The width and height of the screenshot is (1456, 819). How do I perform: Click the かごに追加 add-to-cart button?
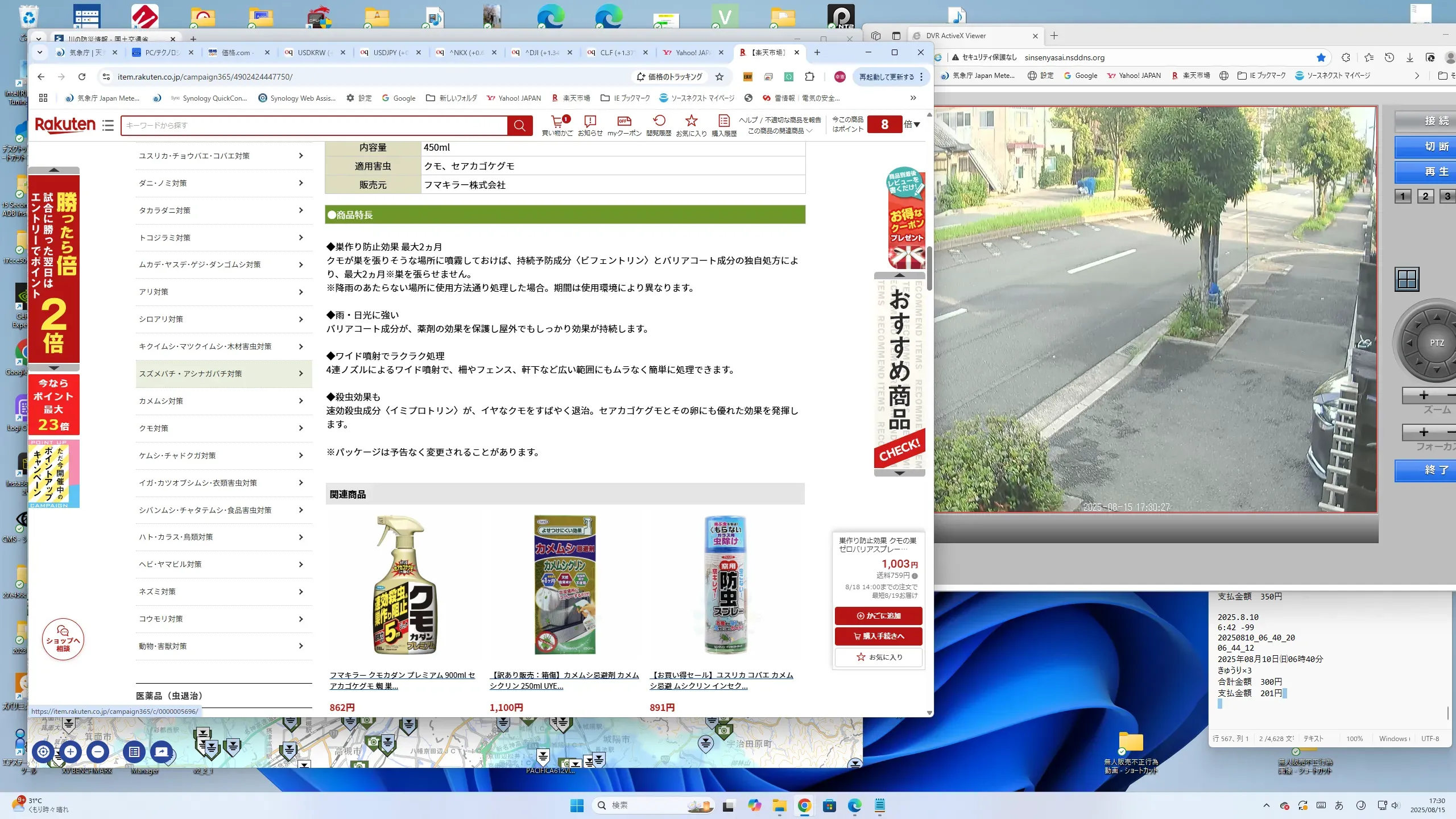pos(878,615)
